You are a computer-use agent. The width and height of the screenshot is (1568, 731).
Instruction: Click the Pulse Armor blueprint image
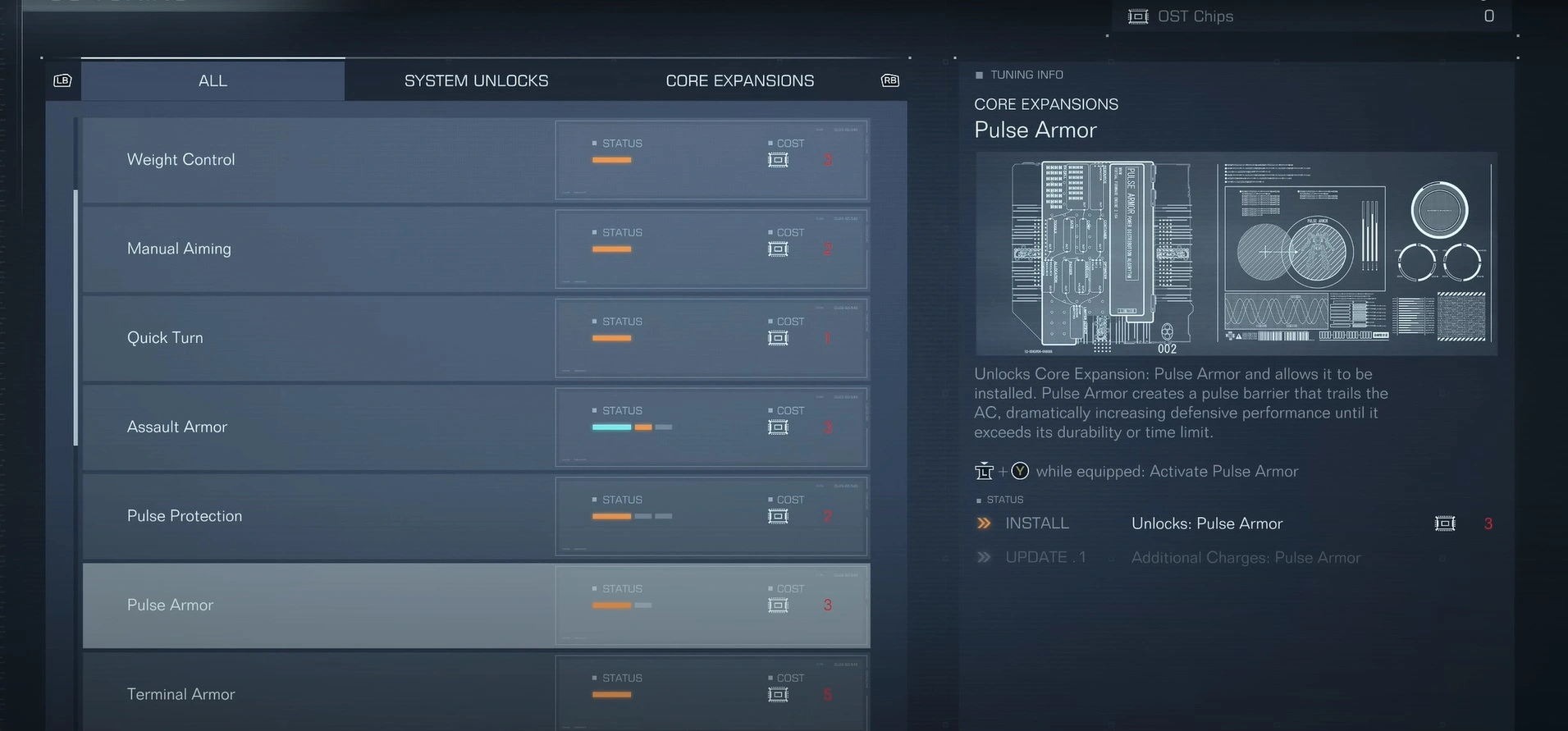point(1235,254)
